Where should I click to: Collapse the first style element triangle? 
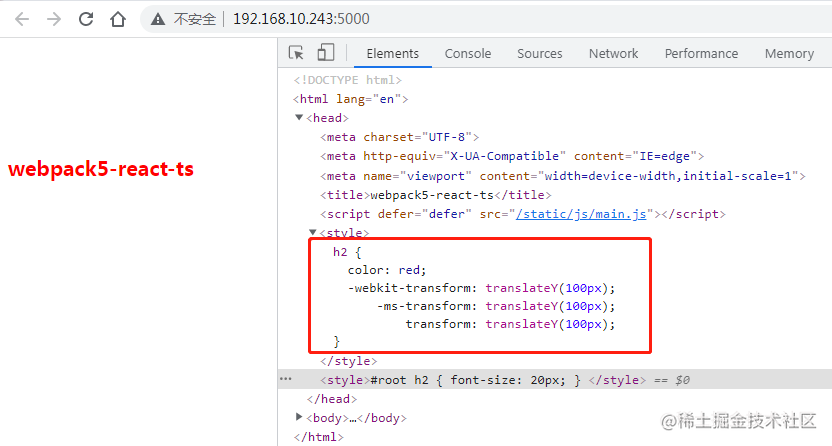click(313, 232)
